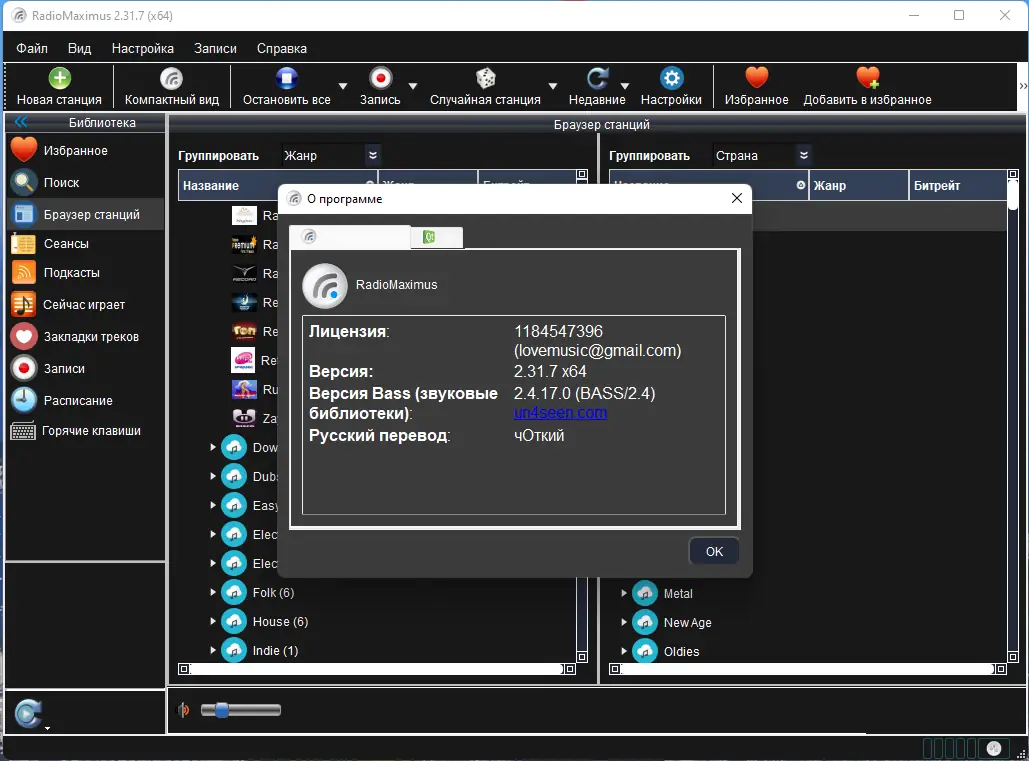1029x761 pixels.
Task: Follow the un4seen.com link
Action: (560, 412)
